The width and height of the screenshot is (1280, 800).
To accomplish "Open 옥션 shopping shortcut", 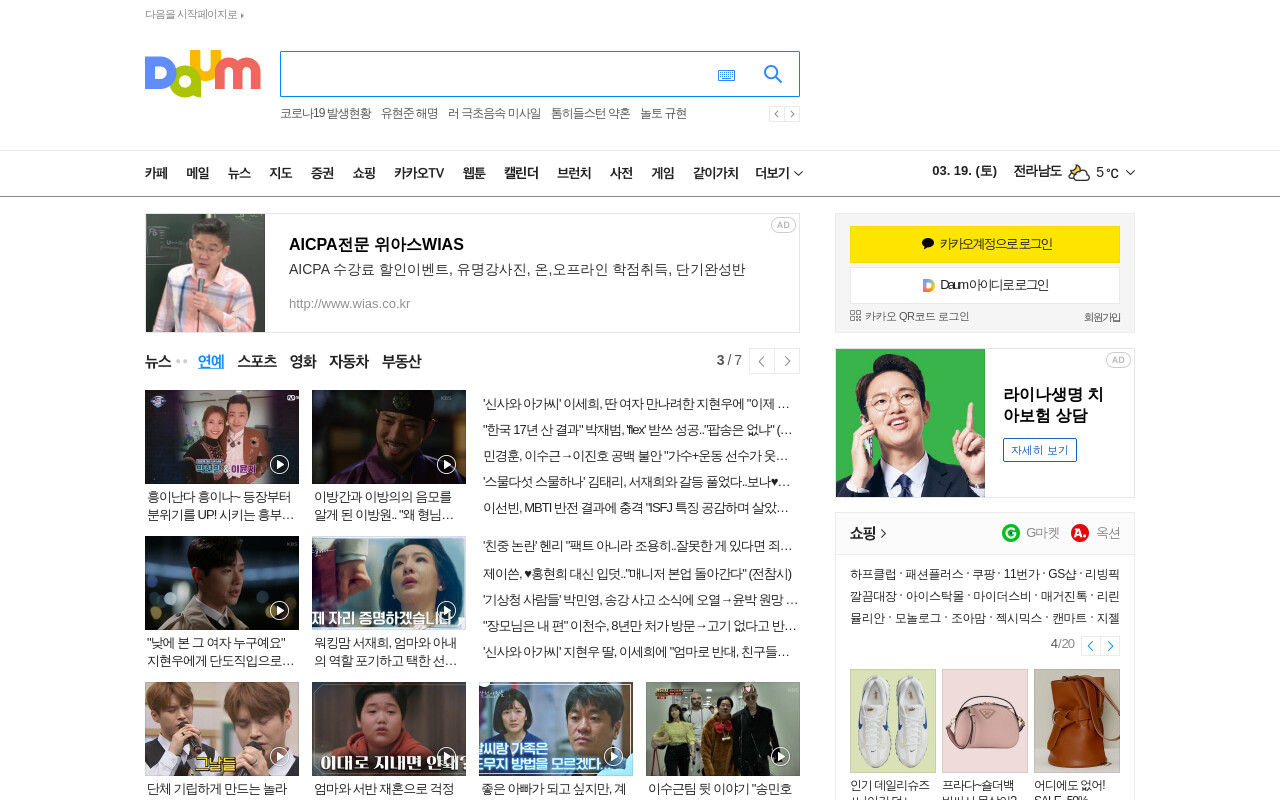I will 1096,533.
